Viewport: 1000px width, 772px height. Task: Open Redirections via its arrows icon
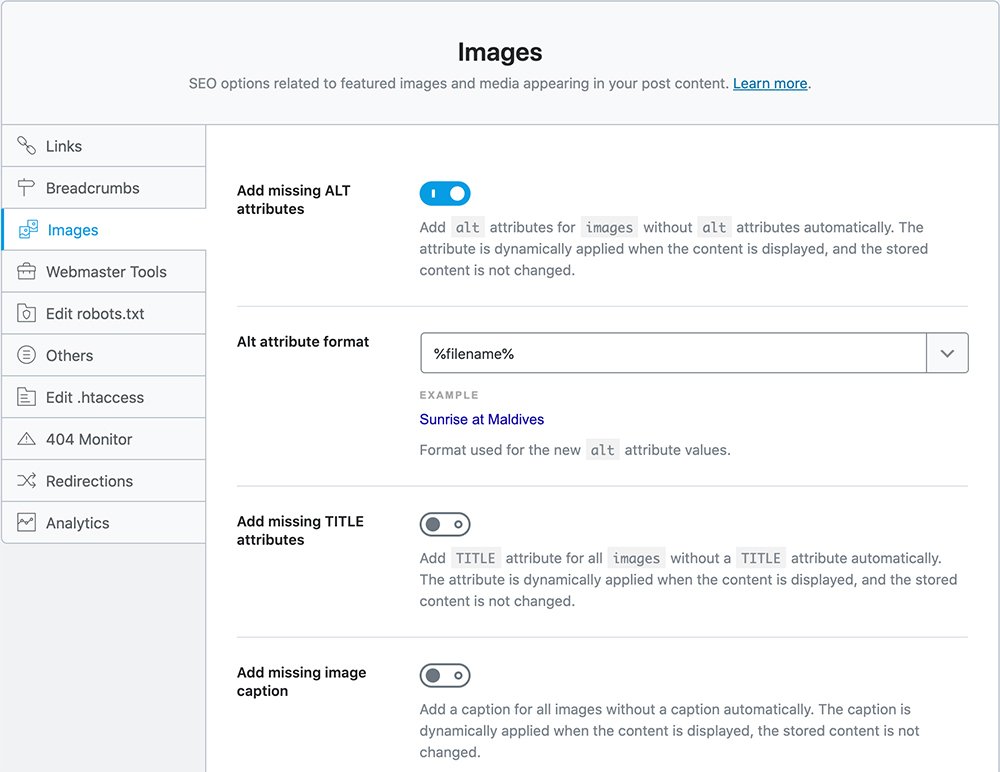point(28,480)
